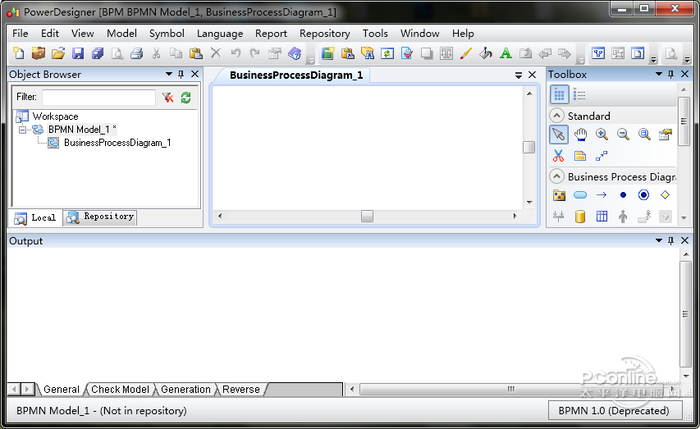Pin the Object Browser panel
700x429 pixels.
[x=181, y=74]
